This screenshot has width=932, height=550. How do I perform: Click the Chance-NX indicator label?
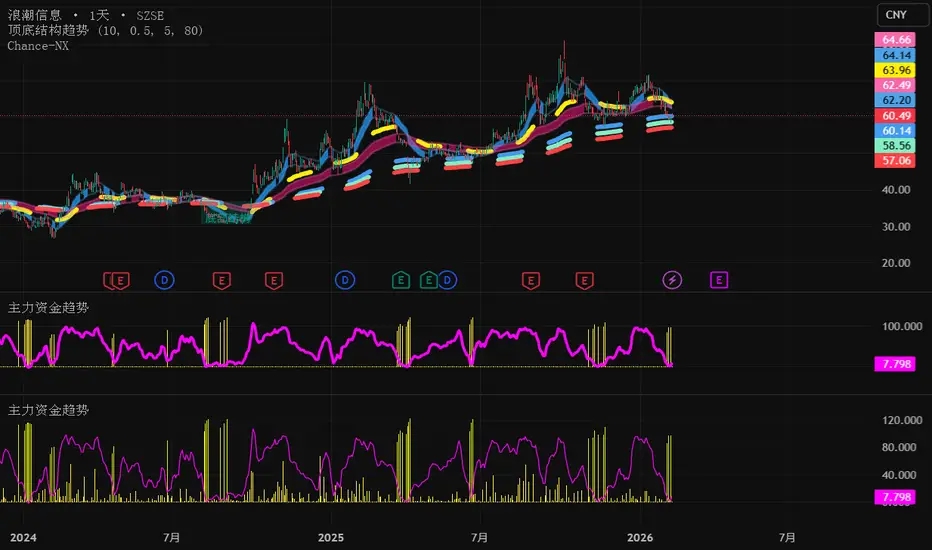click(37, 46)
